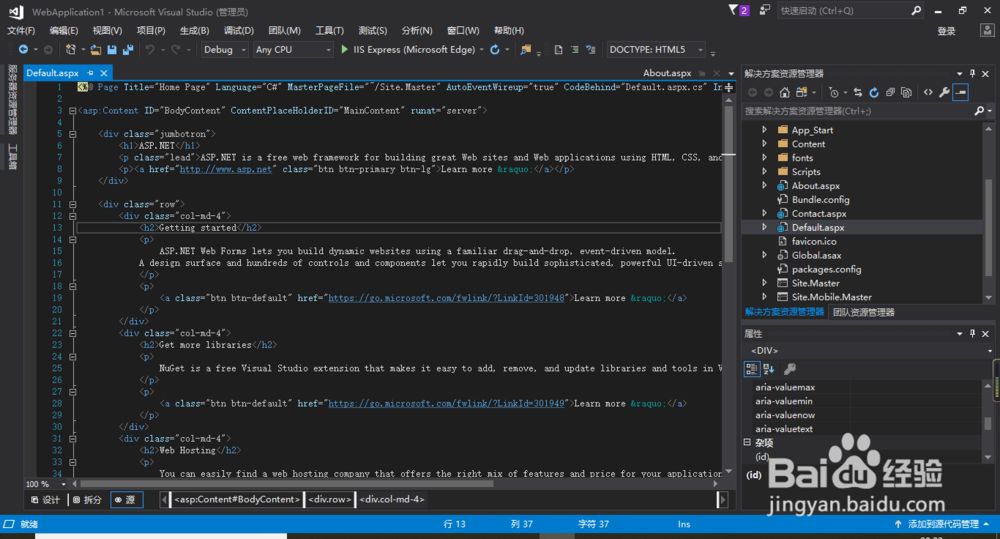Switch to 设计 (Design) view
The height and width of the screenshot is (539, 1000).
(x=46, y=499)
